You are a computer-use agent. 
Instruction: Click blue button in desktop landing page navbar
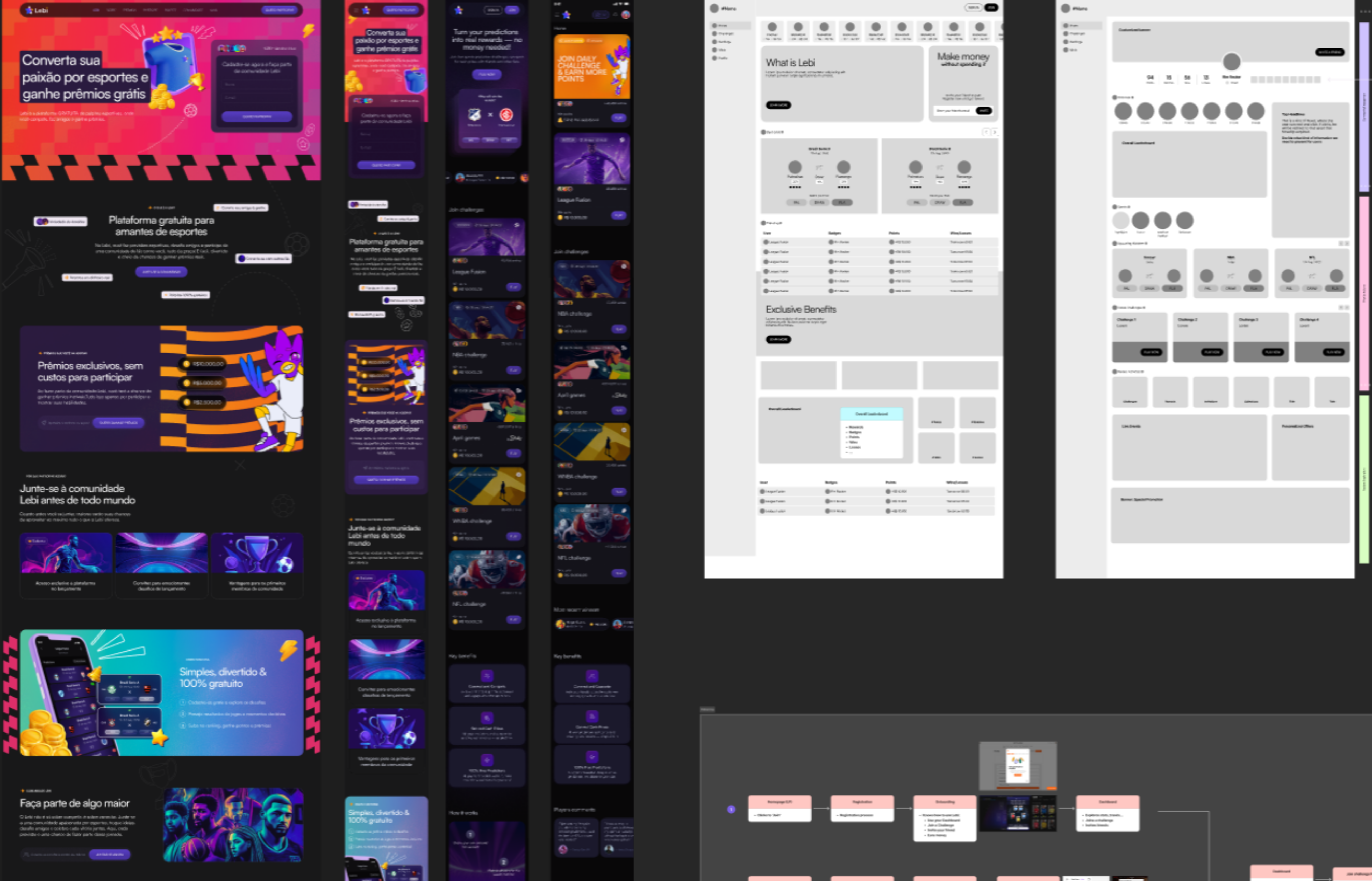[x=279, y=10]
